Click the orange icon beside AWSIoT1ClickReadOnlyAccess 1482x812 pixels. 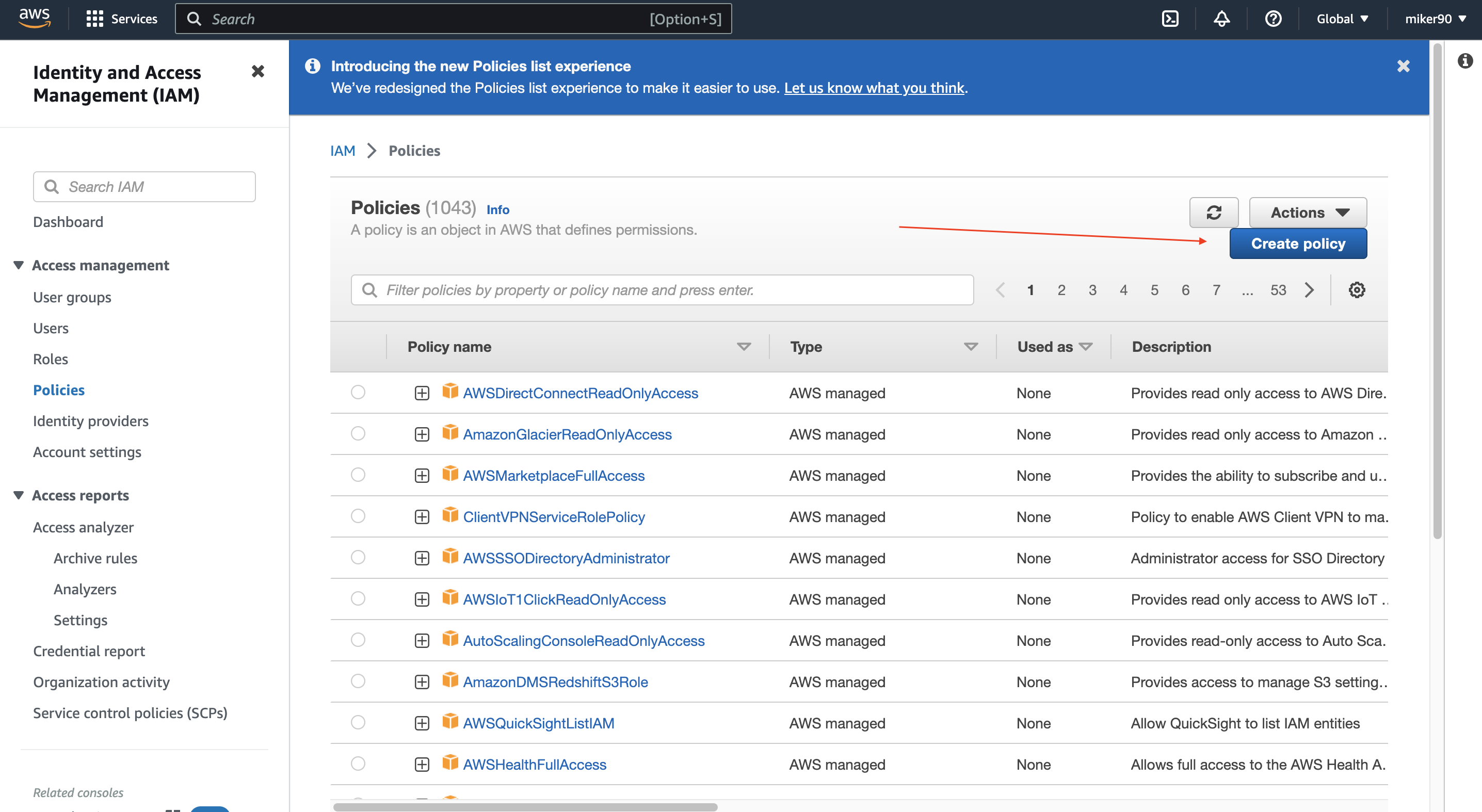click(450, 598)
